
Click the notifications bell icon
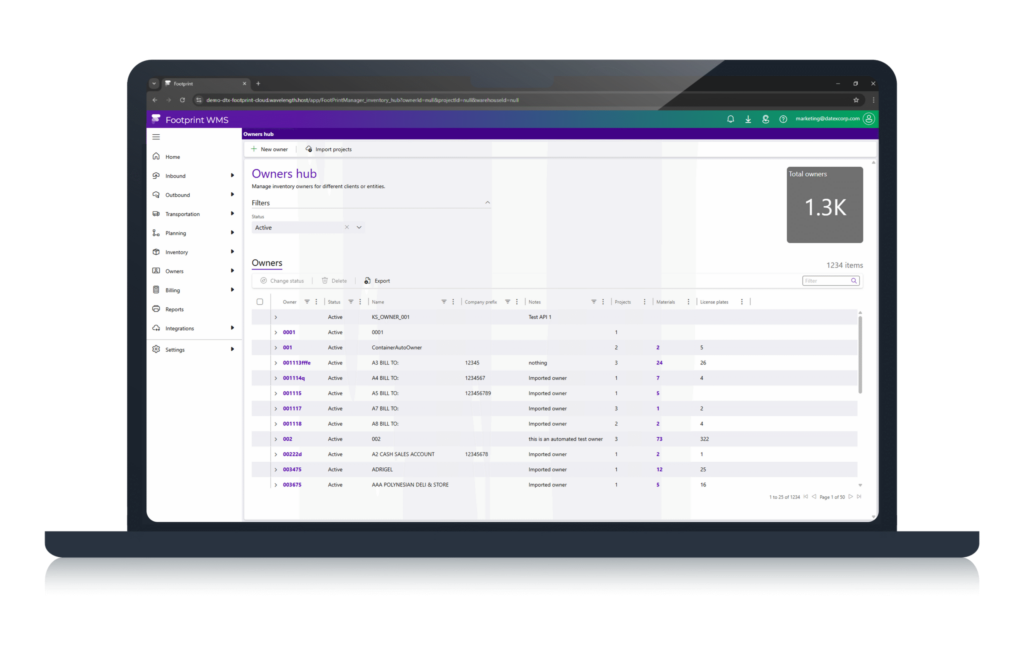tap(730, 119)
